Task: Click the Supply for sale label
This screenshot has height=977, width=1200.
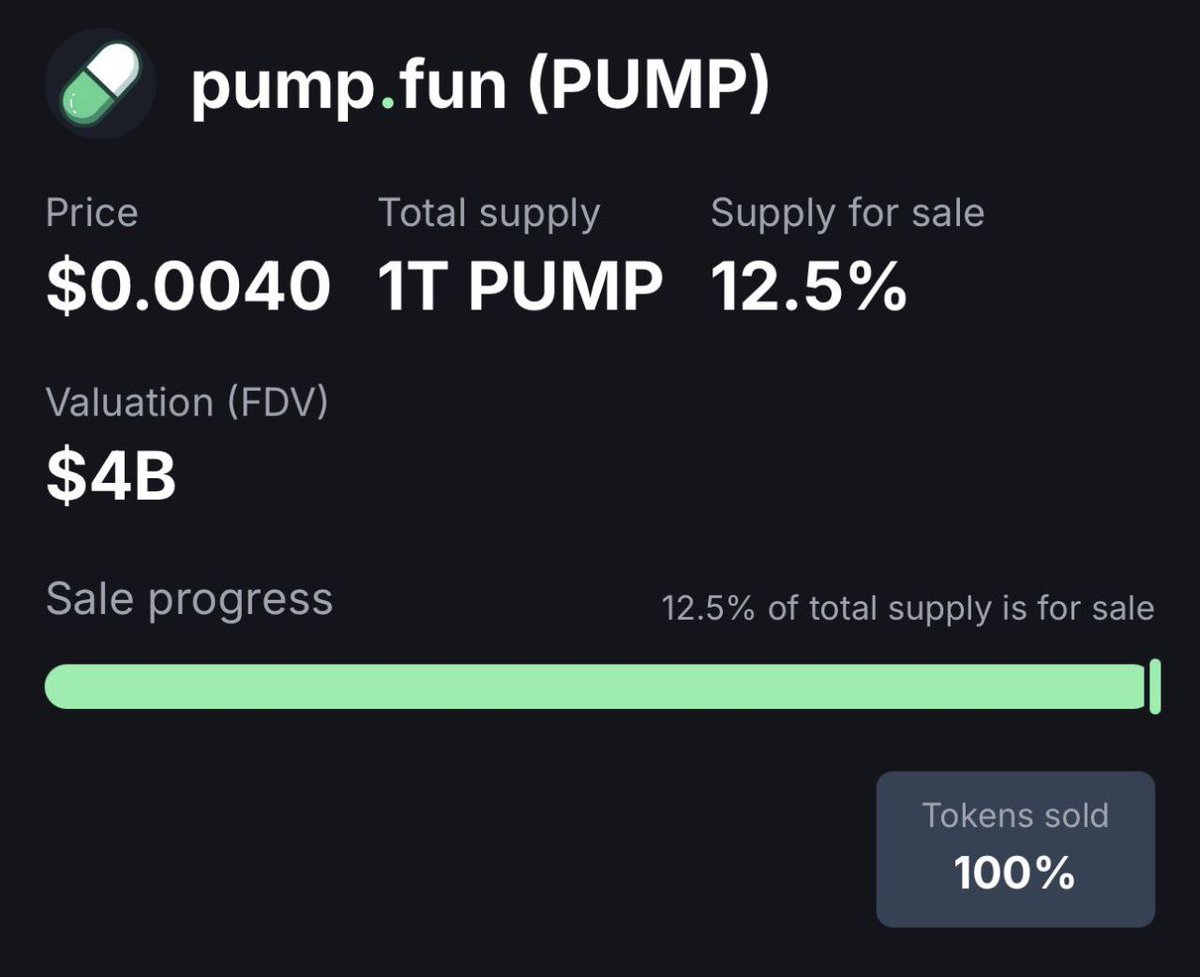Action: 847,214
